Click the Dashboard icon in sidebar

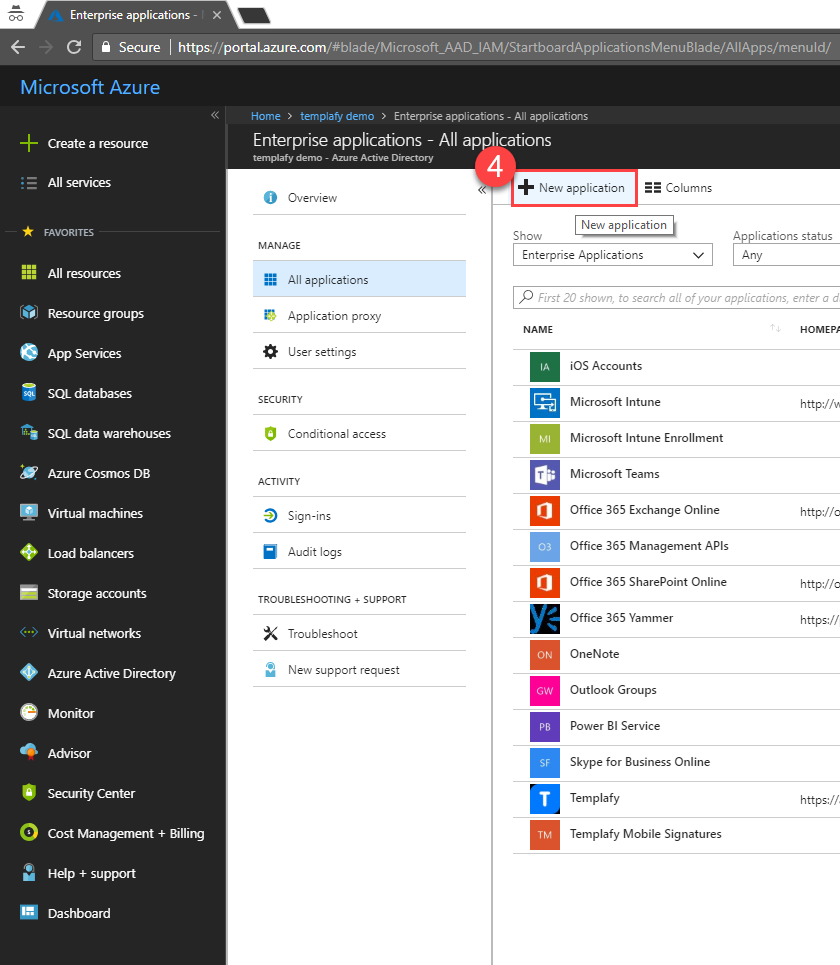tap(28, 913)
